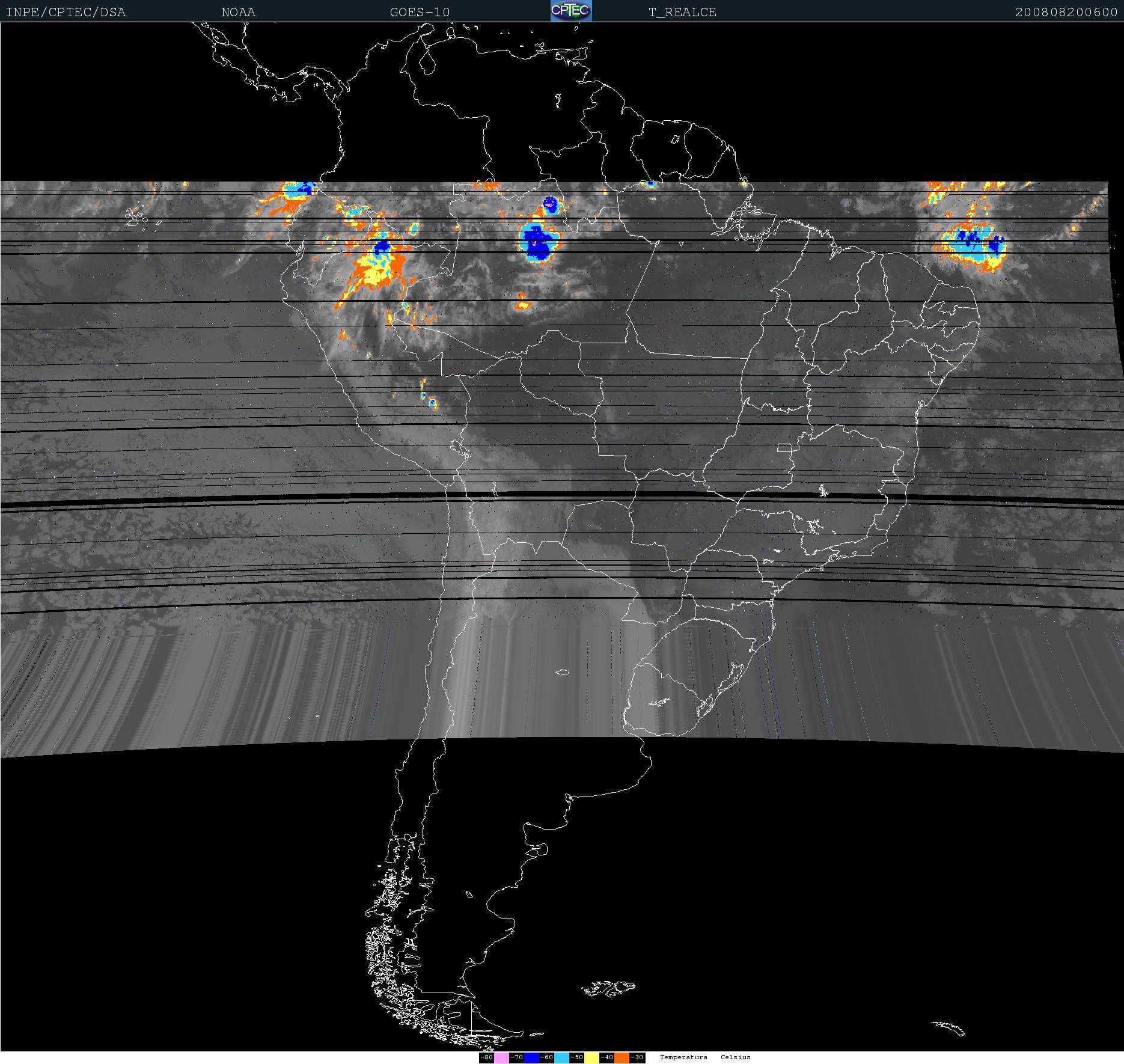
Task: Click the Falkland Islands outline on map
Action: pyautogui.click(x=608, y=988)
